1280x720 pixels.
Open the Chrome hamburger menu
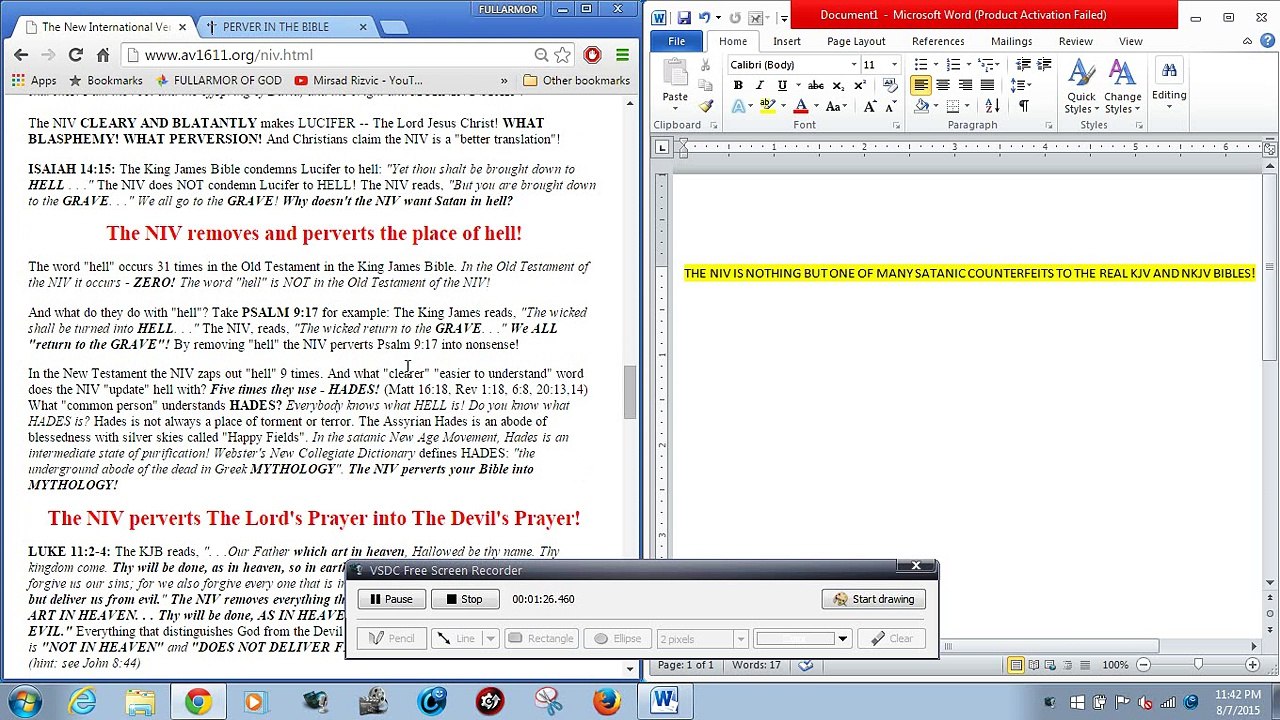pyautogui.click(x=622, y=55)
